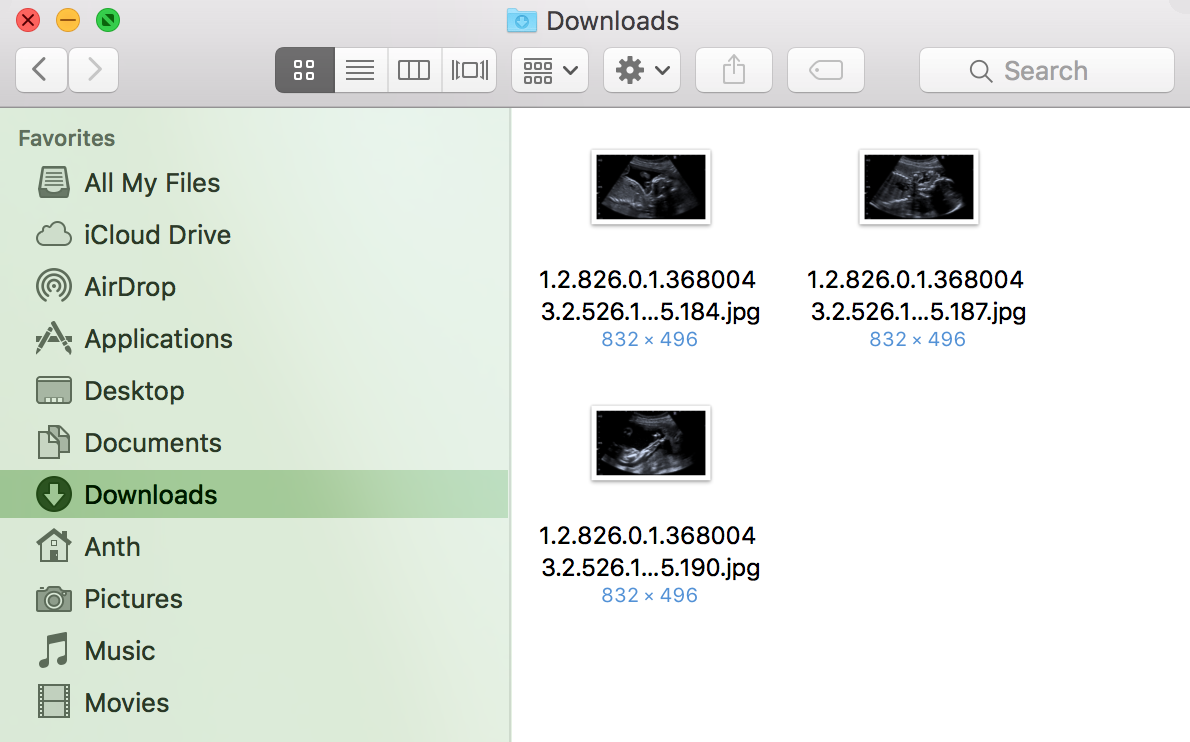Open All My Files in sidebar
This screenshot has width=1190, height=742.
click(x=254, y=183)
